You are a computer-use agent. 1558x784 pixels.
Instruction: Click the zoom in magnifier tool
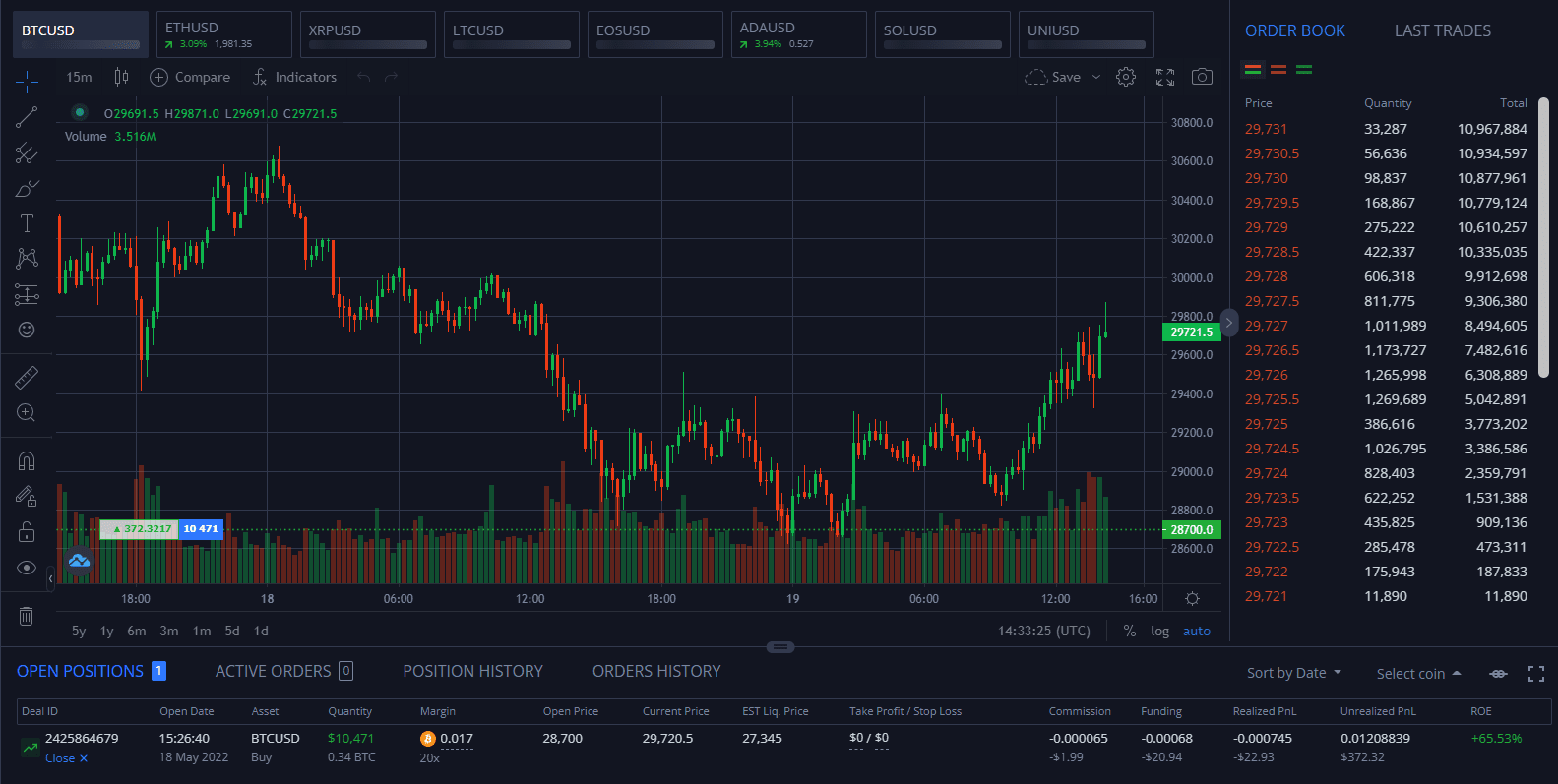tap(27, 413)
